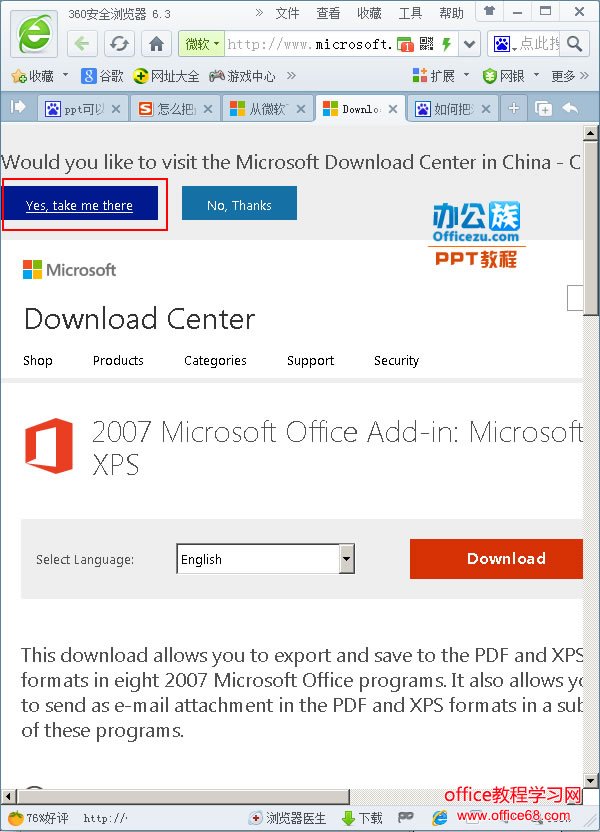600x832 pixels.
Task: Click the 'Yes, take me there' button
Action: click(x=80, y=205)
